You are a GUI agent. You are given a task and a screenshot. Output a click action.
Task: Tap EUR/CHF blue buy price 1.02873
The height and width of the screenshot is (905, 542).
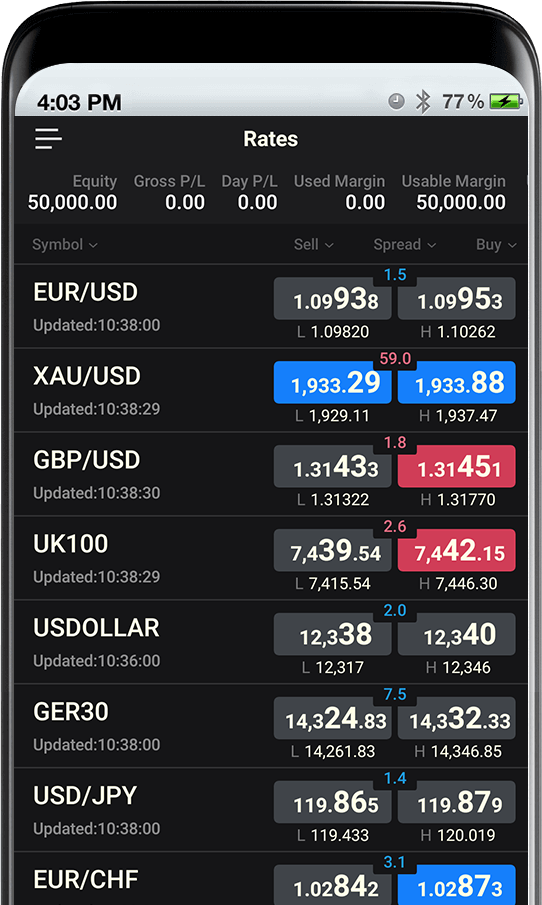click(x=457, y=885)
